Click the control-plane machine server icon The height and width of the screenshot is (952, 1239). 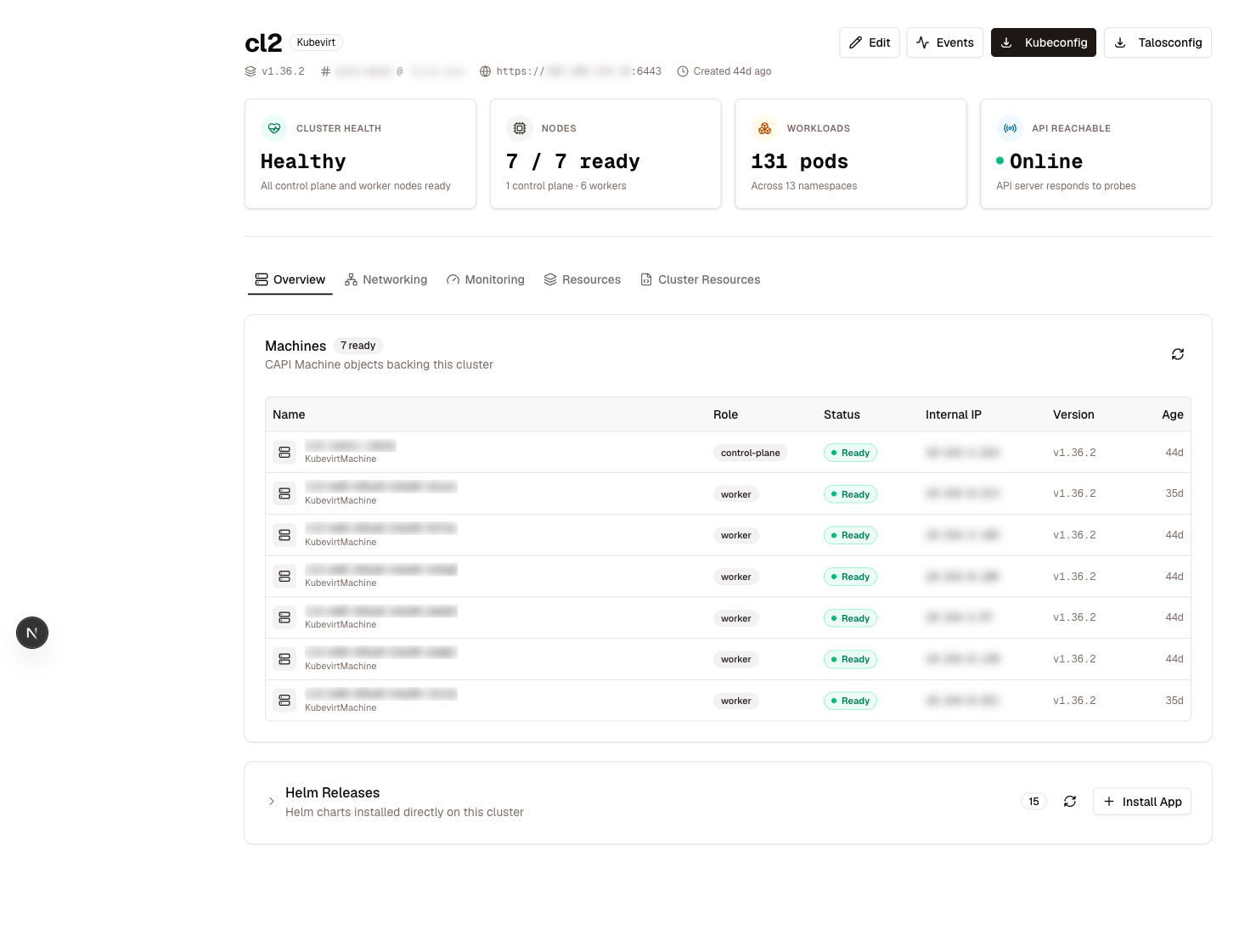click(284, 453)
